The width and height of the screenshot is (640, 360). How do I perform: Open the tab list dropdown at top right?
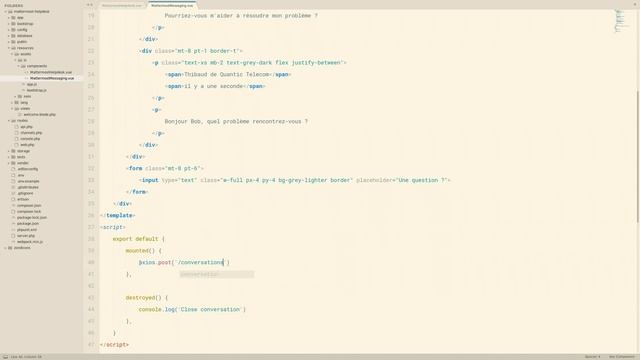[635, 4]
